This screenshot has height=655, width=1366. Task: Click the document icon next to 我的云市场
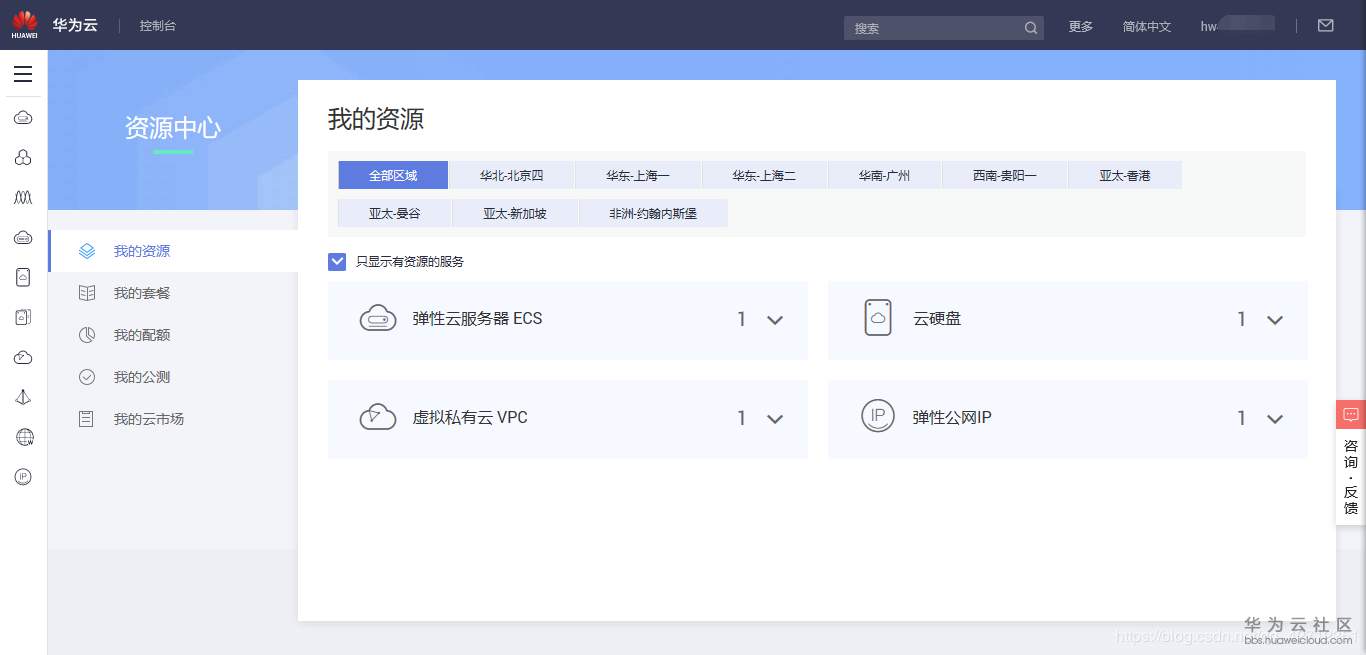87,419
